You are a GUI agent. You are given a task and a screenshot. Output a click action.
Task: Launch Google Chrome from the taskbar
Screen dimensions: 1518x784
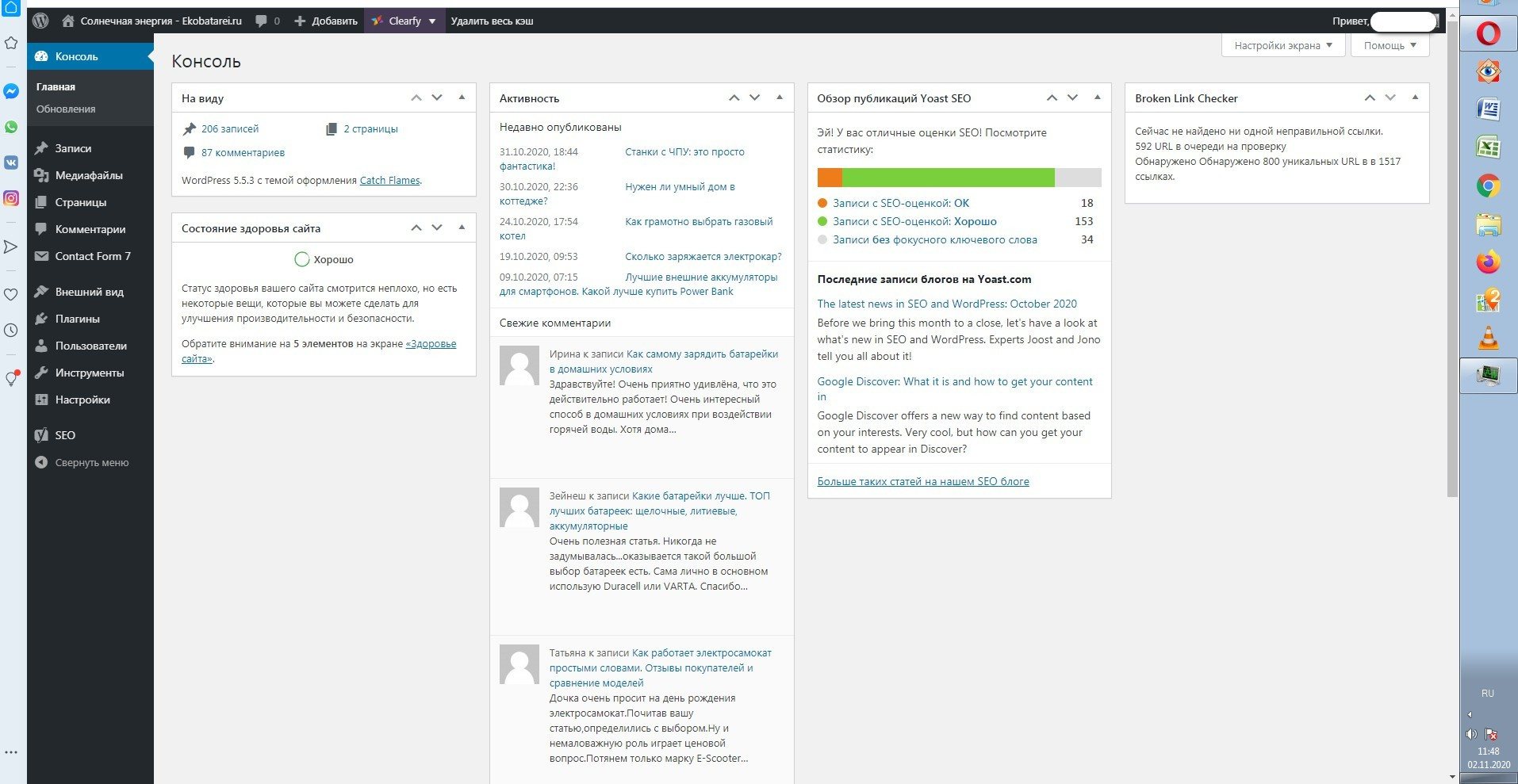coord(1489,186)
